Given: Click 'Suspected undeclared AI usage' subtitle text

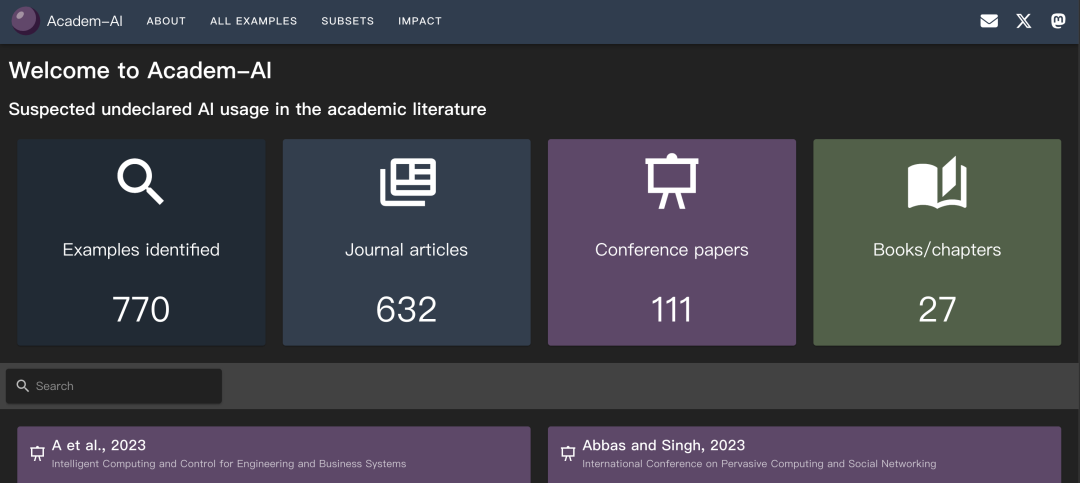Looking at the screenshot, I should tap(247, 109).
